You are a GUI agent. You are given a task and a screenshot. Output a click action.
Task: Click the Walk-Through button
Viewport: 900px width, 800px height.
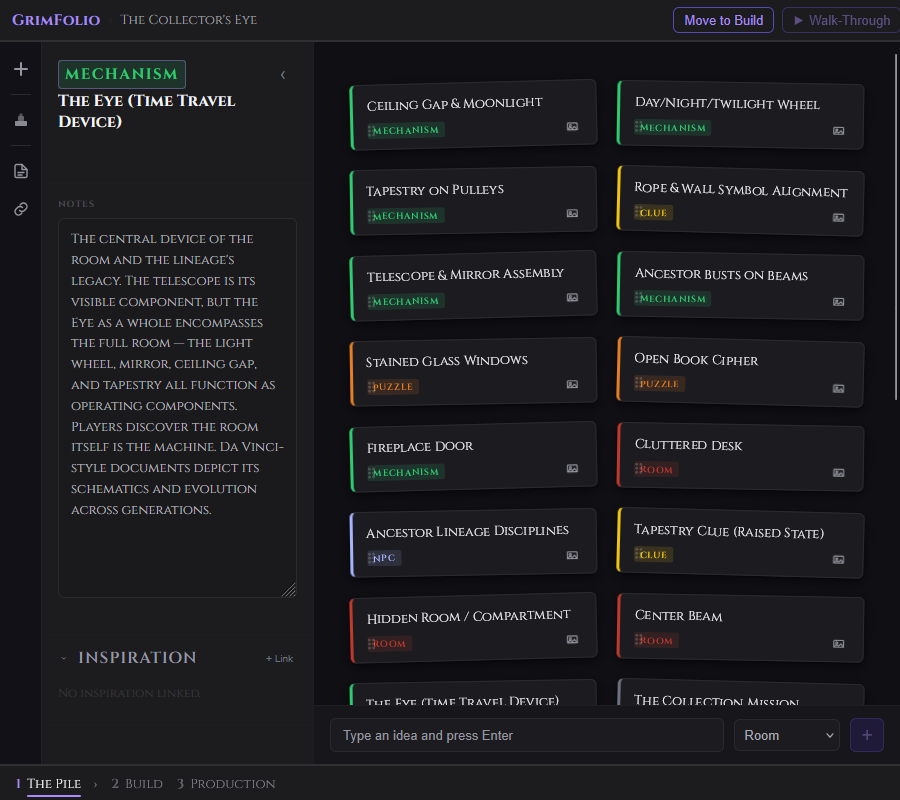[841, 21]
